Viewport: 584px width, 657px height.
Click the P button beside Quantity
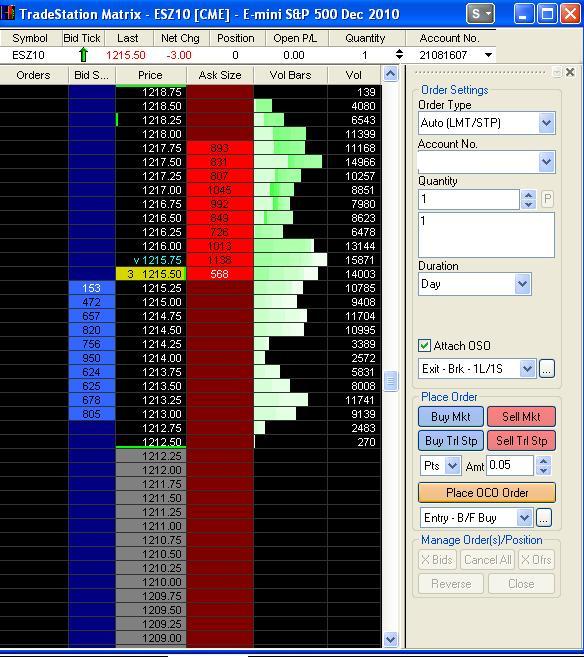547,199
